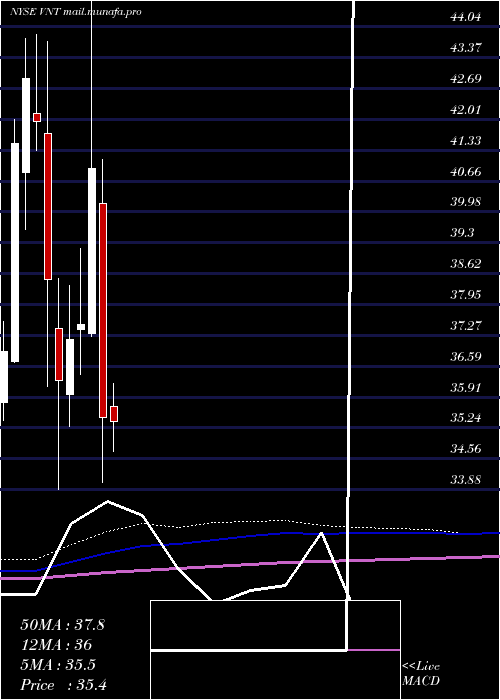Click the '50MA : 37.8' readout
The height and width of the screenshot is (700, 500).
[x=62, y=625]
